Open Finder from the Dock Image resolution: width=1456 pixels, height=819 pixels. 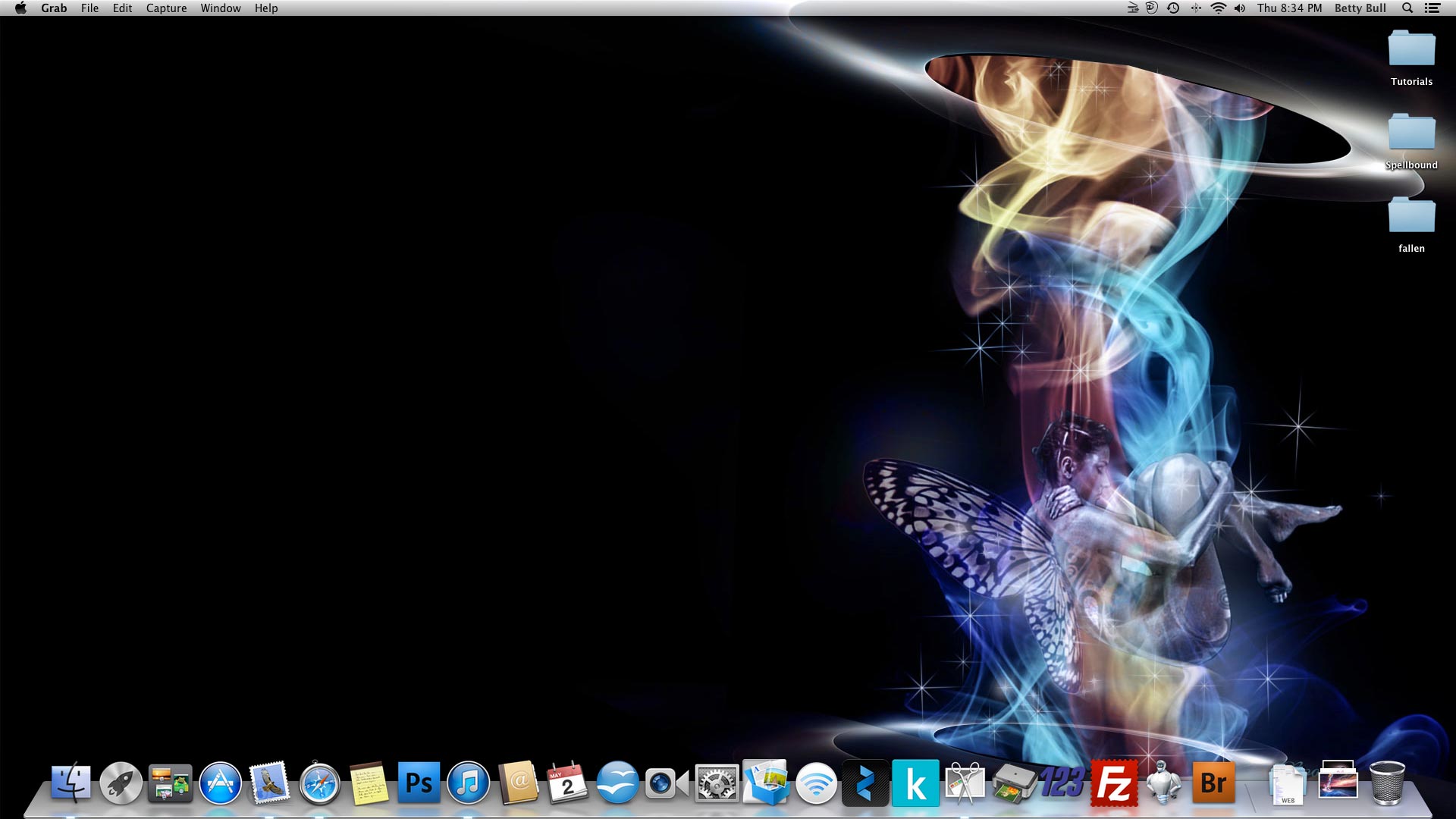(x=71, y=783)
